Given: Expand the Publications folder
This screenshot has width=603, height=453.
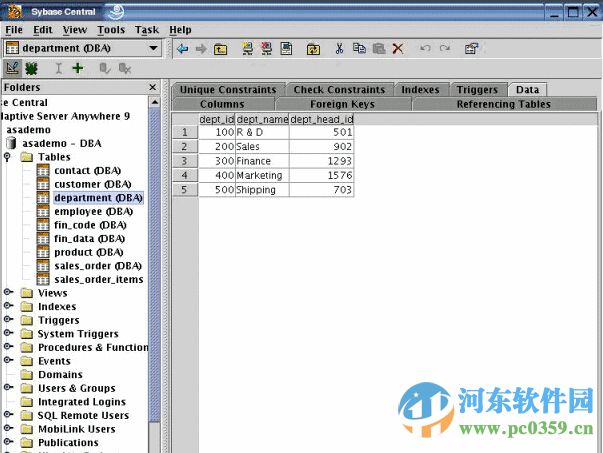Looking at the screenshot, I should pyautogui.click(x=8, y=441).
